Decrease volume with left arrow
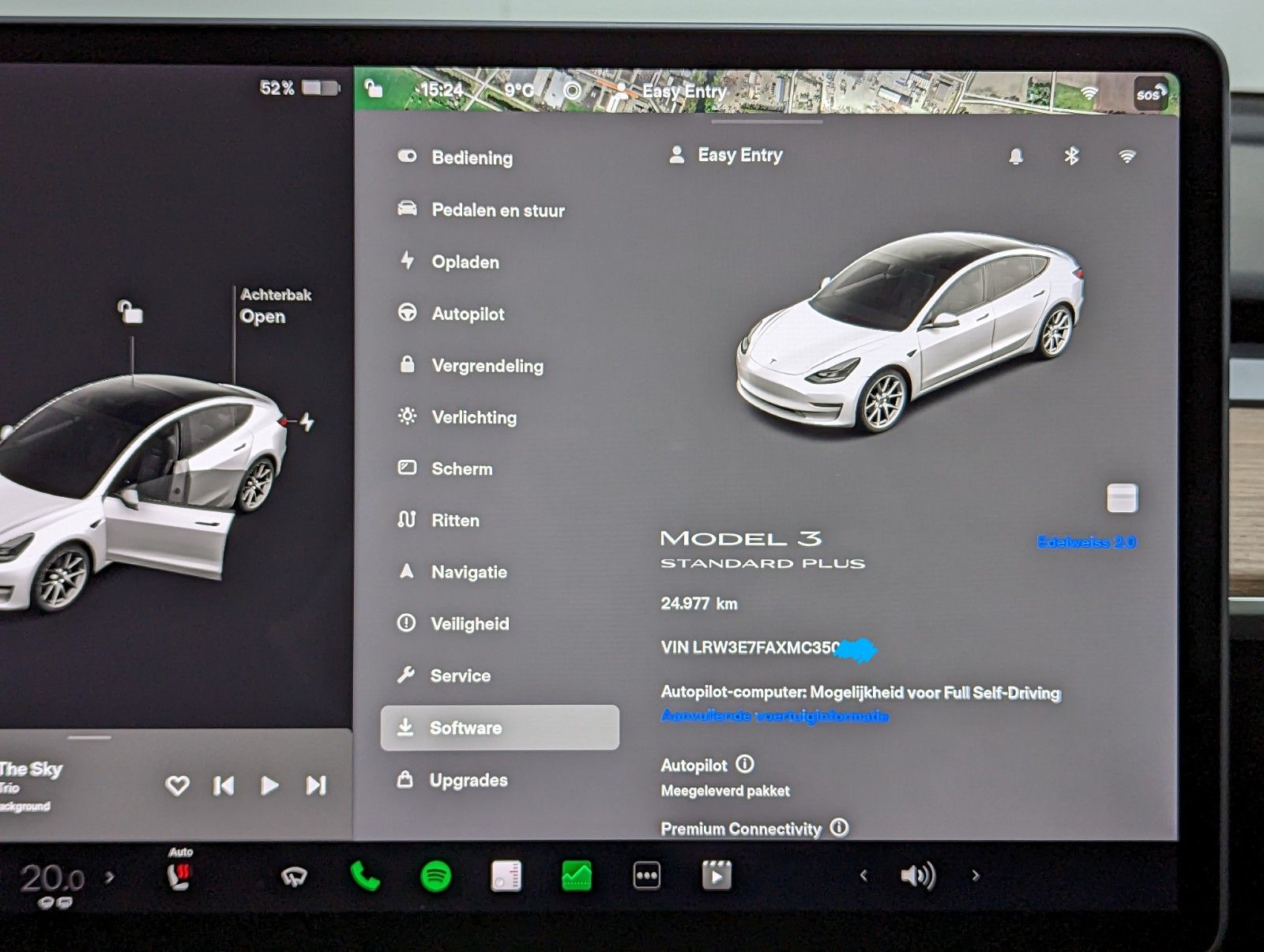The image size is (1264, 952). coord(863,875)
